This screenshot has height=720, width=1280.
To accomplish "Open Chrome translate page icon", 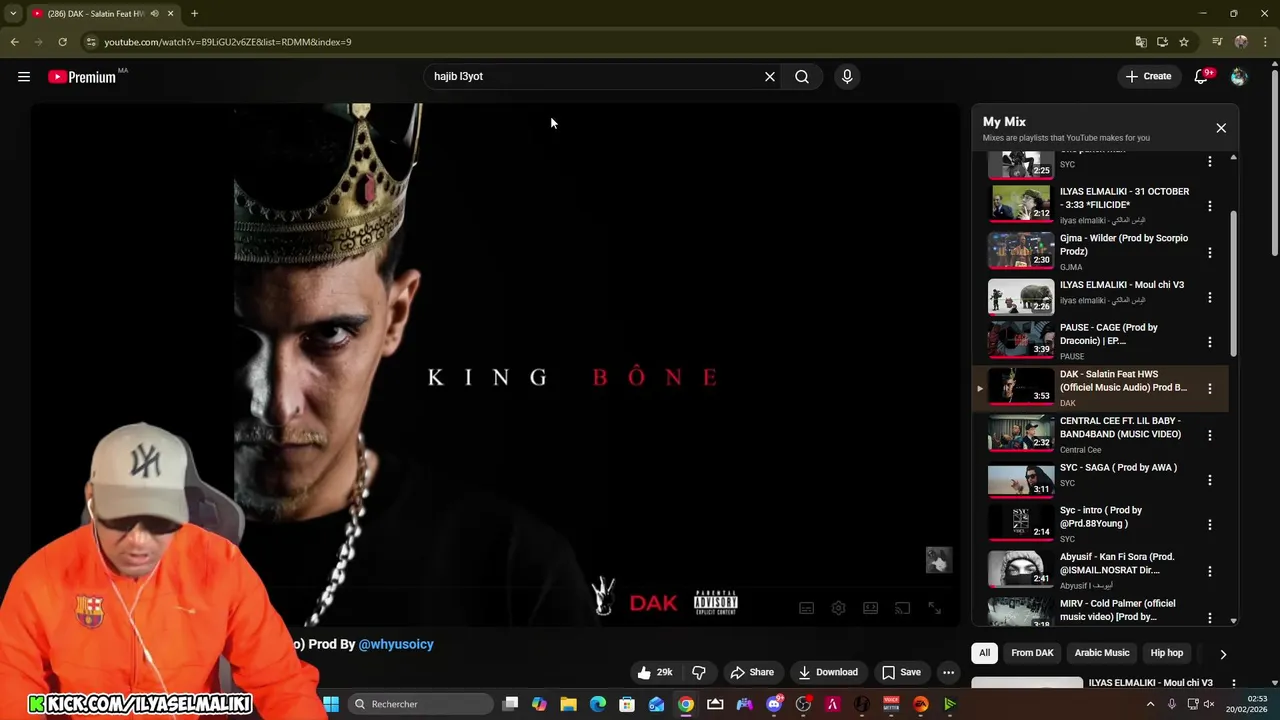I will [1141, 42].
